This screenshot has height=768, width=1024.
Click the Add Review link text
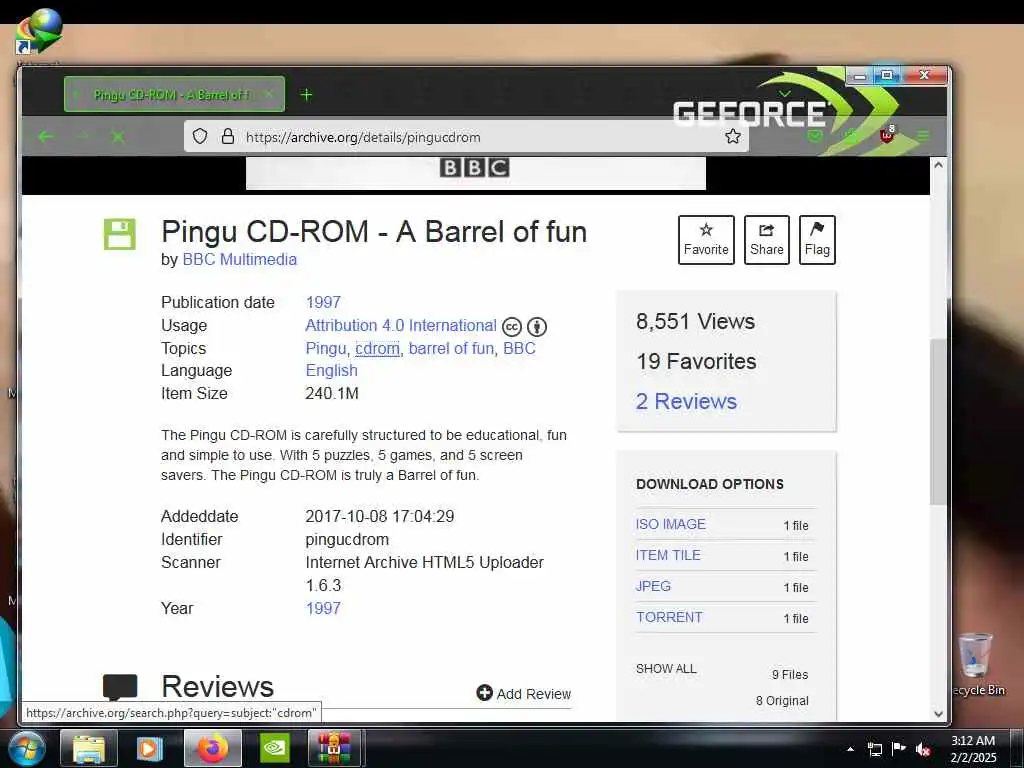[534, 694]
